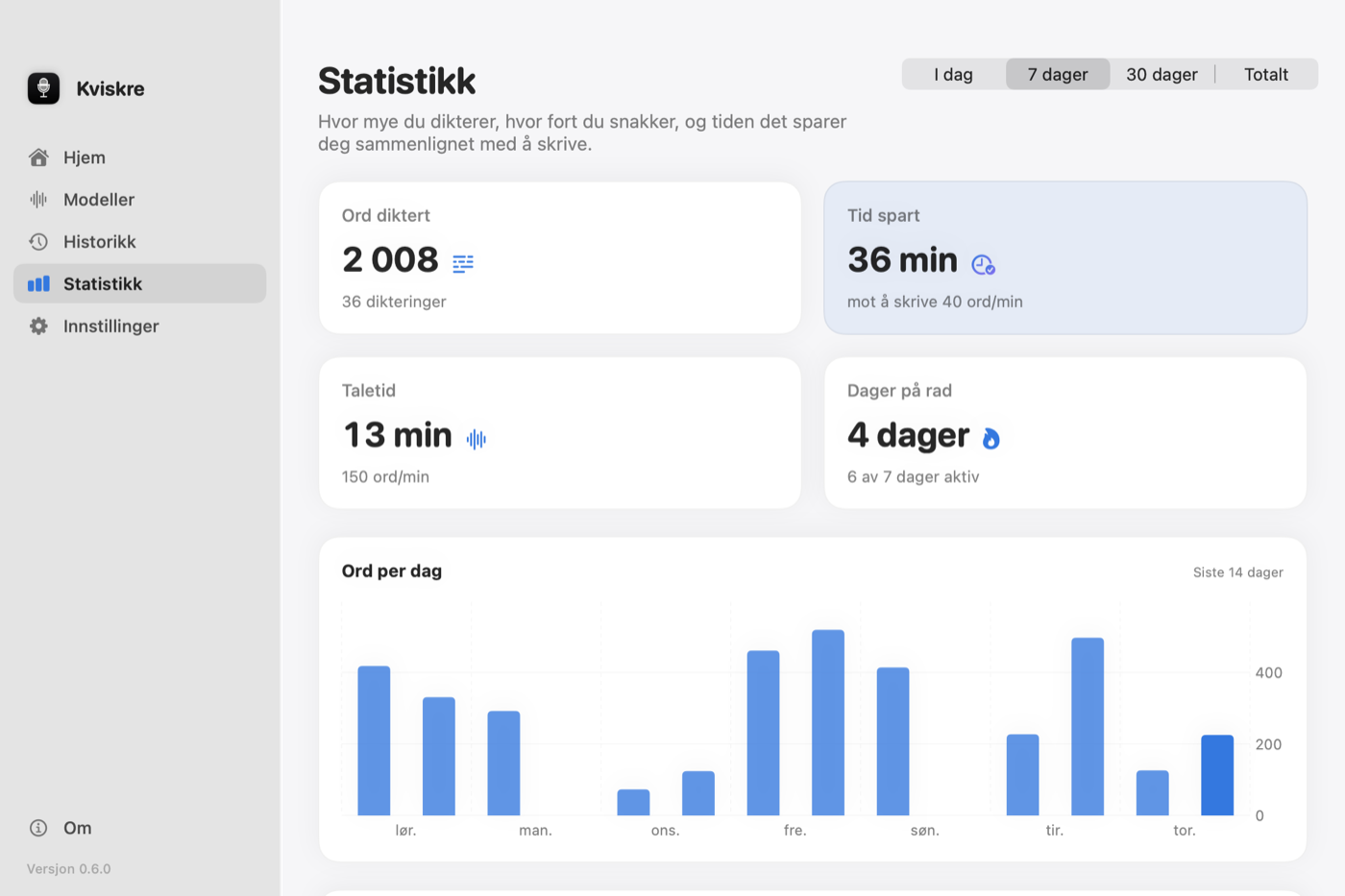Viewport: 1345px width, 896px height.
Task: Select the 7 dager time range
Action: (x=1058, y=75)
